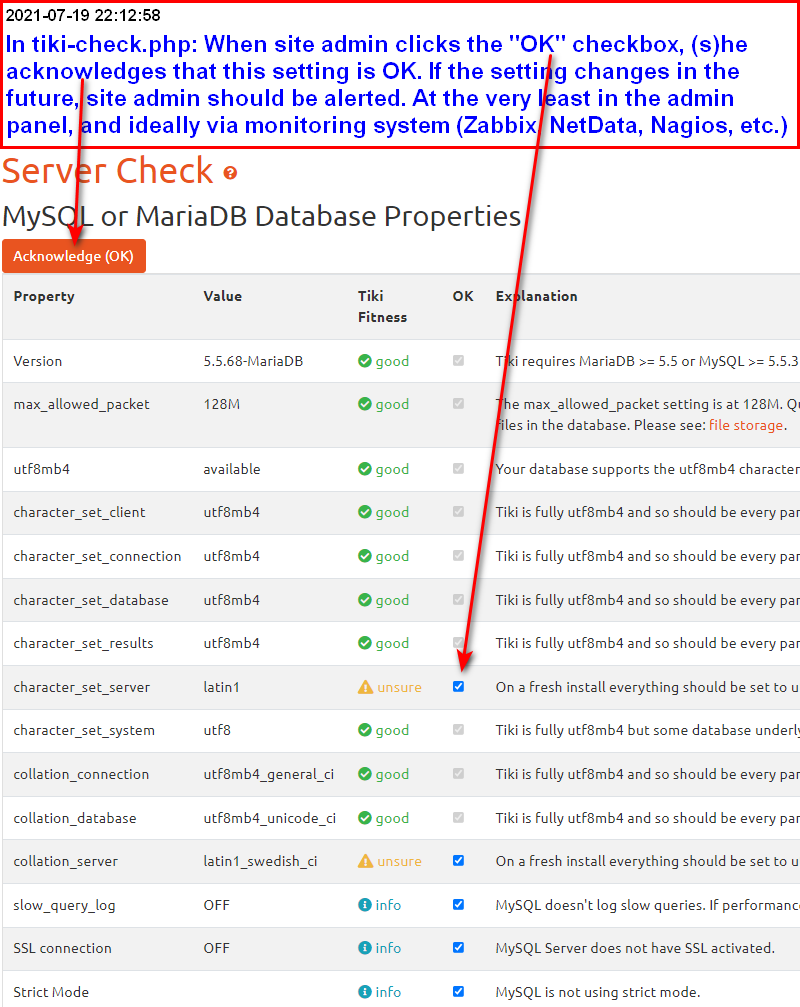Open the Server Check help icon
The width and height of the screenshot is (800, 1007).
230,173
